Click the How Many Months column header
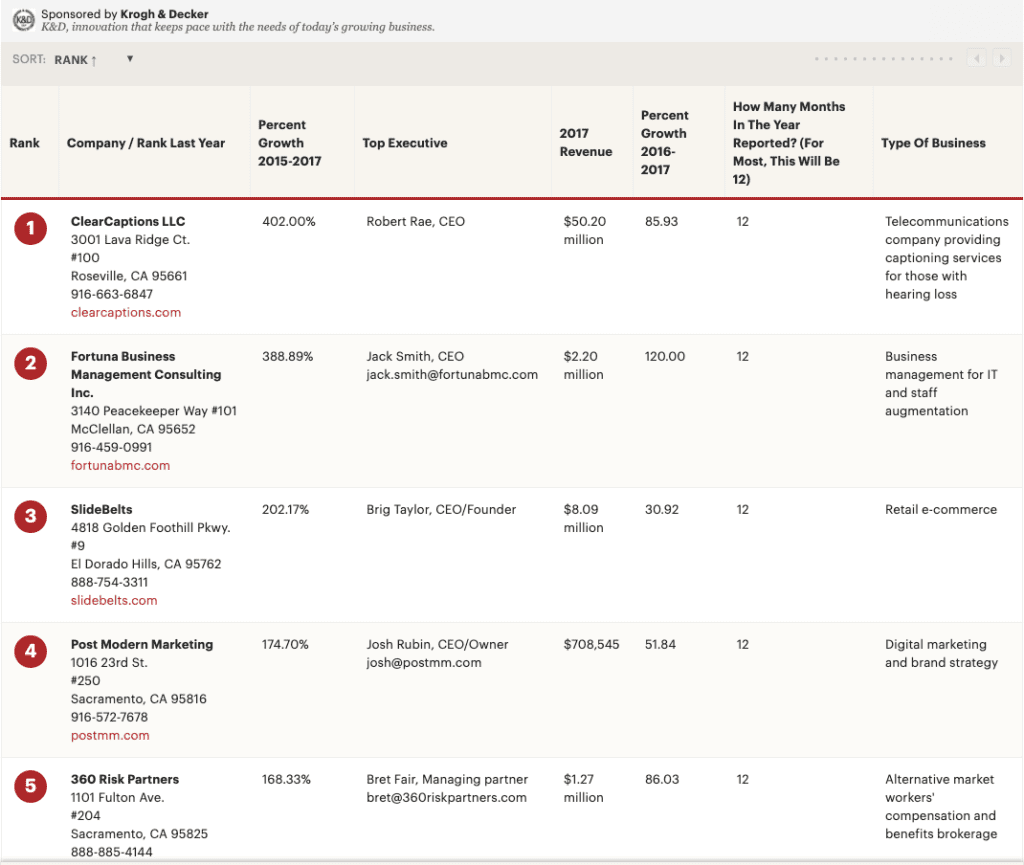The width and height of the screenshot is (1024, 865). point(789,142)
